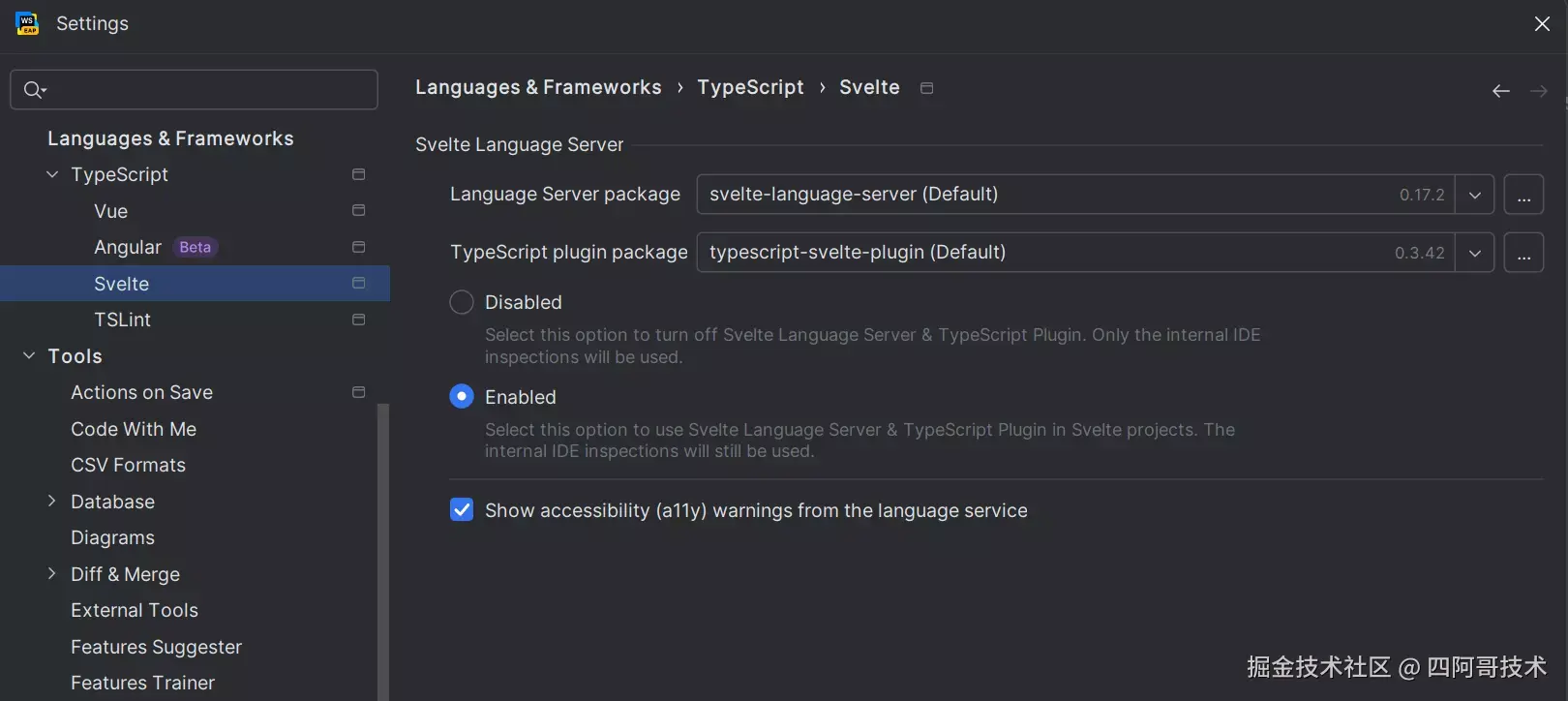Click the search magnifier icon
Screen dimensions: 1568x701
click(35, 90)
